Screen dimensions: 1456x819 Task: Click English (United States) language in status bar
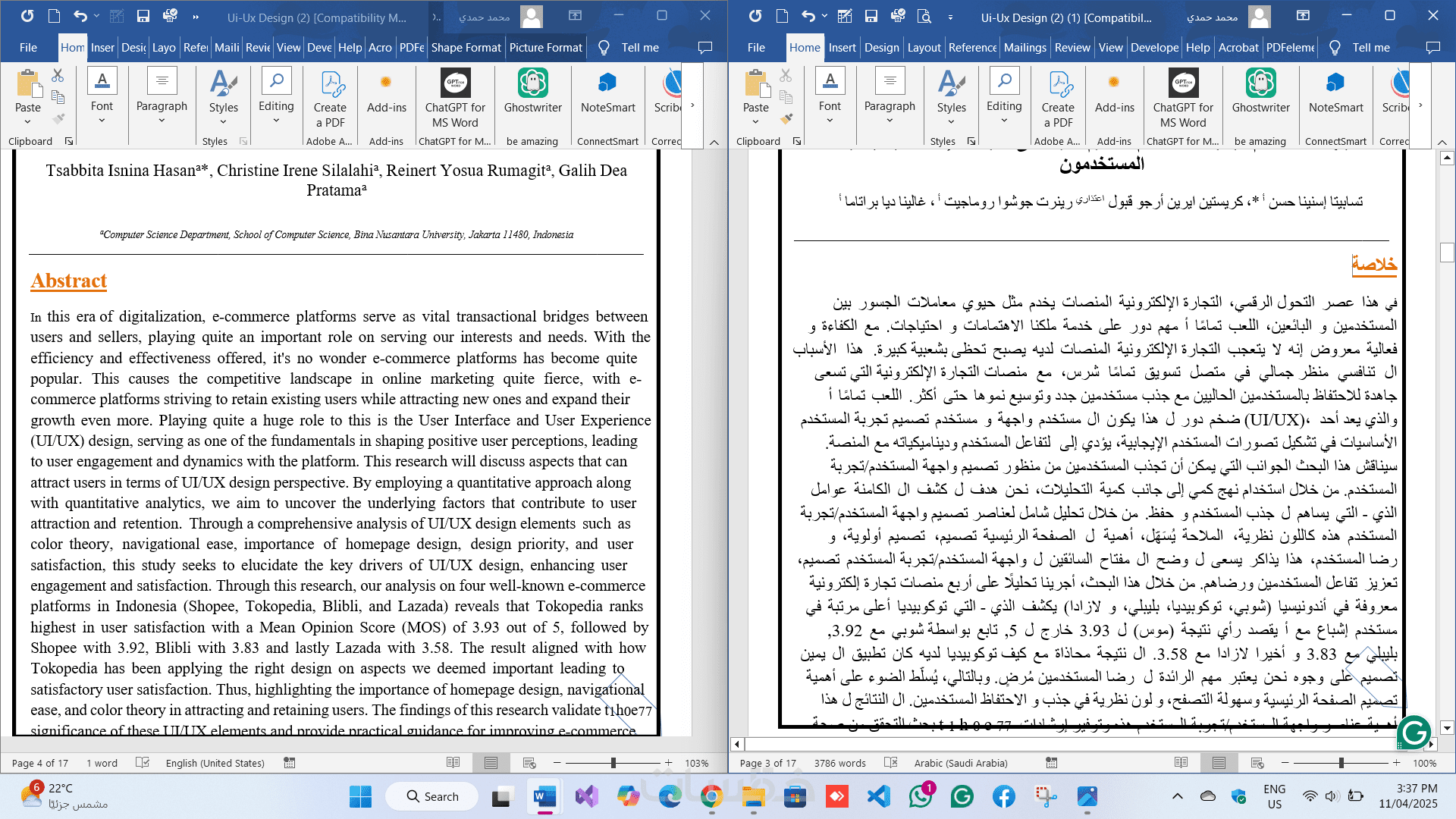(x=215, y=763)
